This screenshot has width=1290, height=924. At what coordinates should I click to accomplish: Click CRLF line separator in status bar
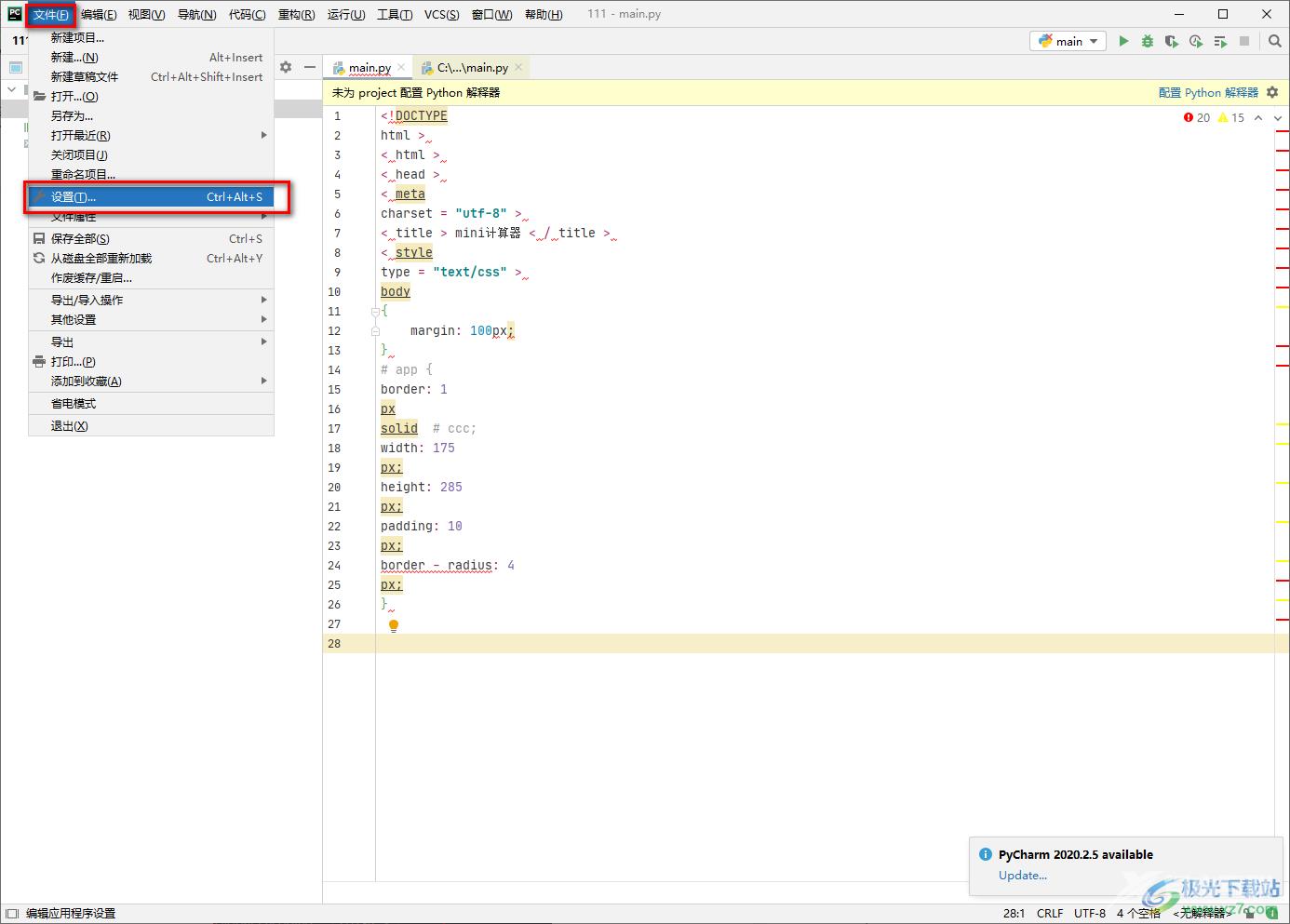point(1050,914)
